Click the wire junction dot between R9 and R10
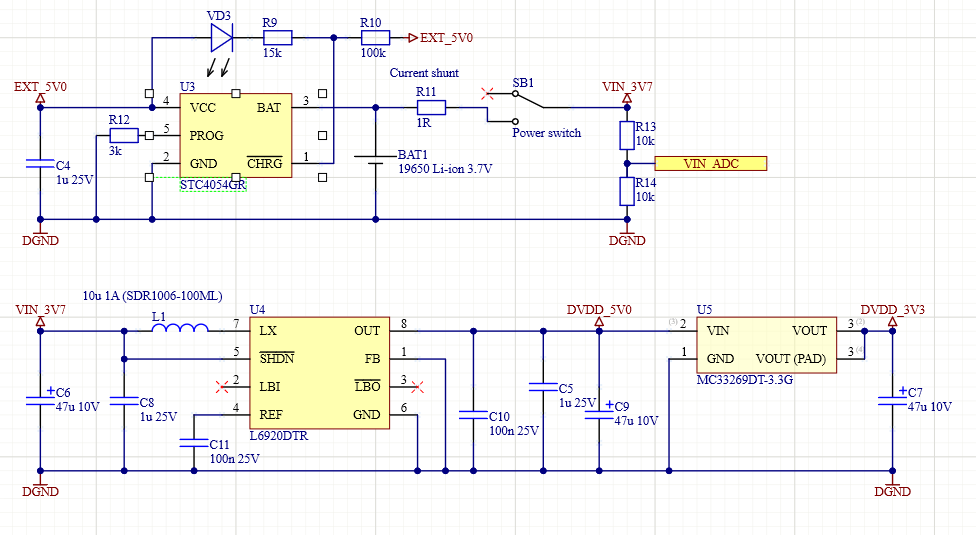Image resolution: width=976 pixels, height=535 pixels. 334,38
